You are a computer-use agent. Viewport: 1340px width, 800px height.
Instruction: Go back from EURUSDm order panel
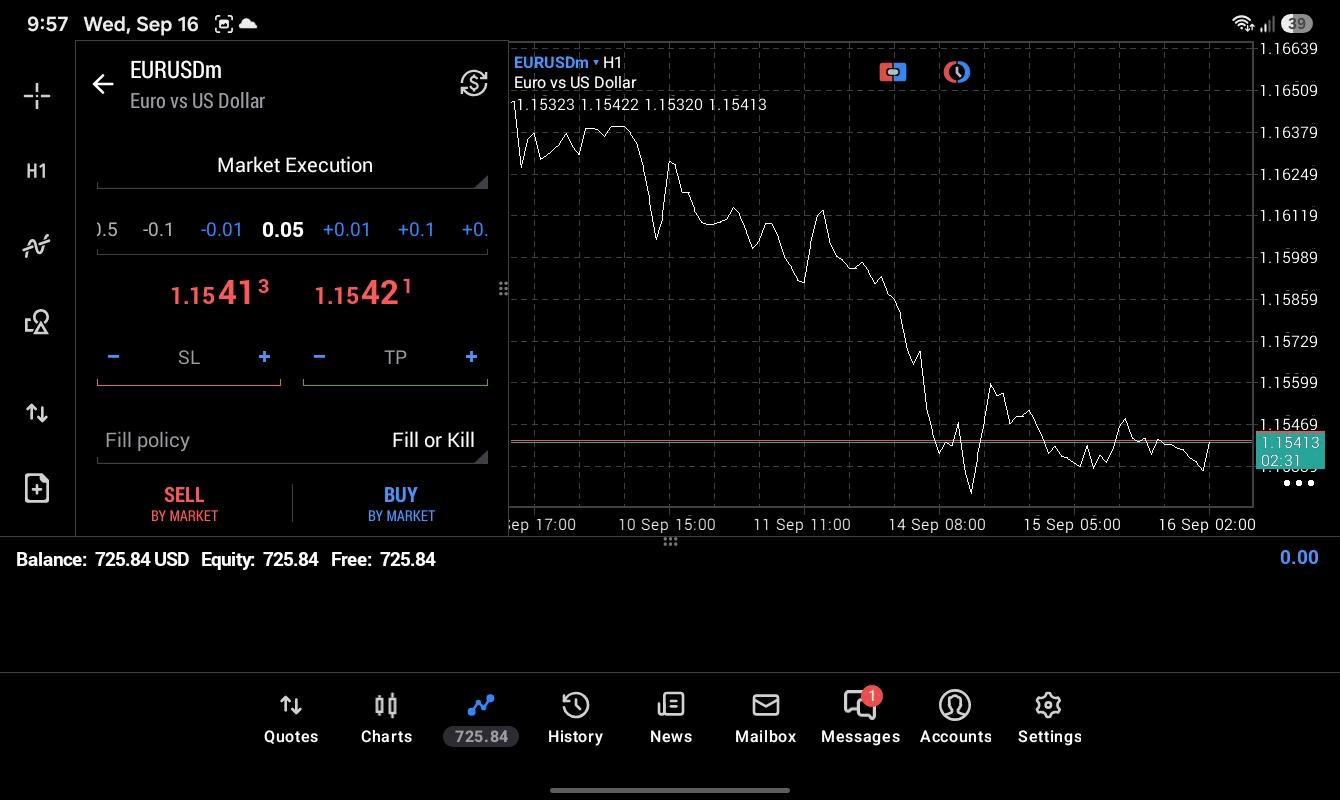103,84
